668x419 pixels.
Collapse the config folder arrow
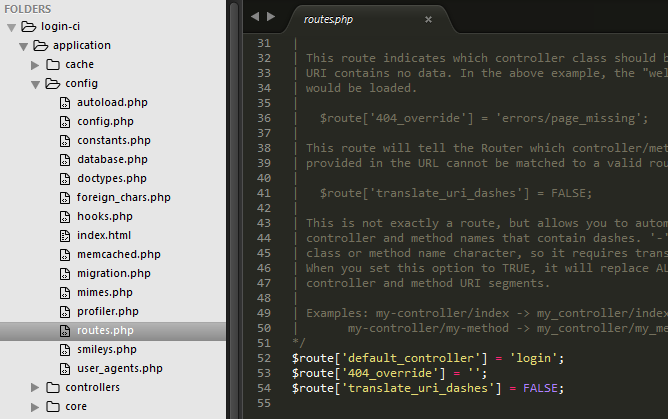coord(35,85)
